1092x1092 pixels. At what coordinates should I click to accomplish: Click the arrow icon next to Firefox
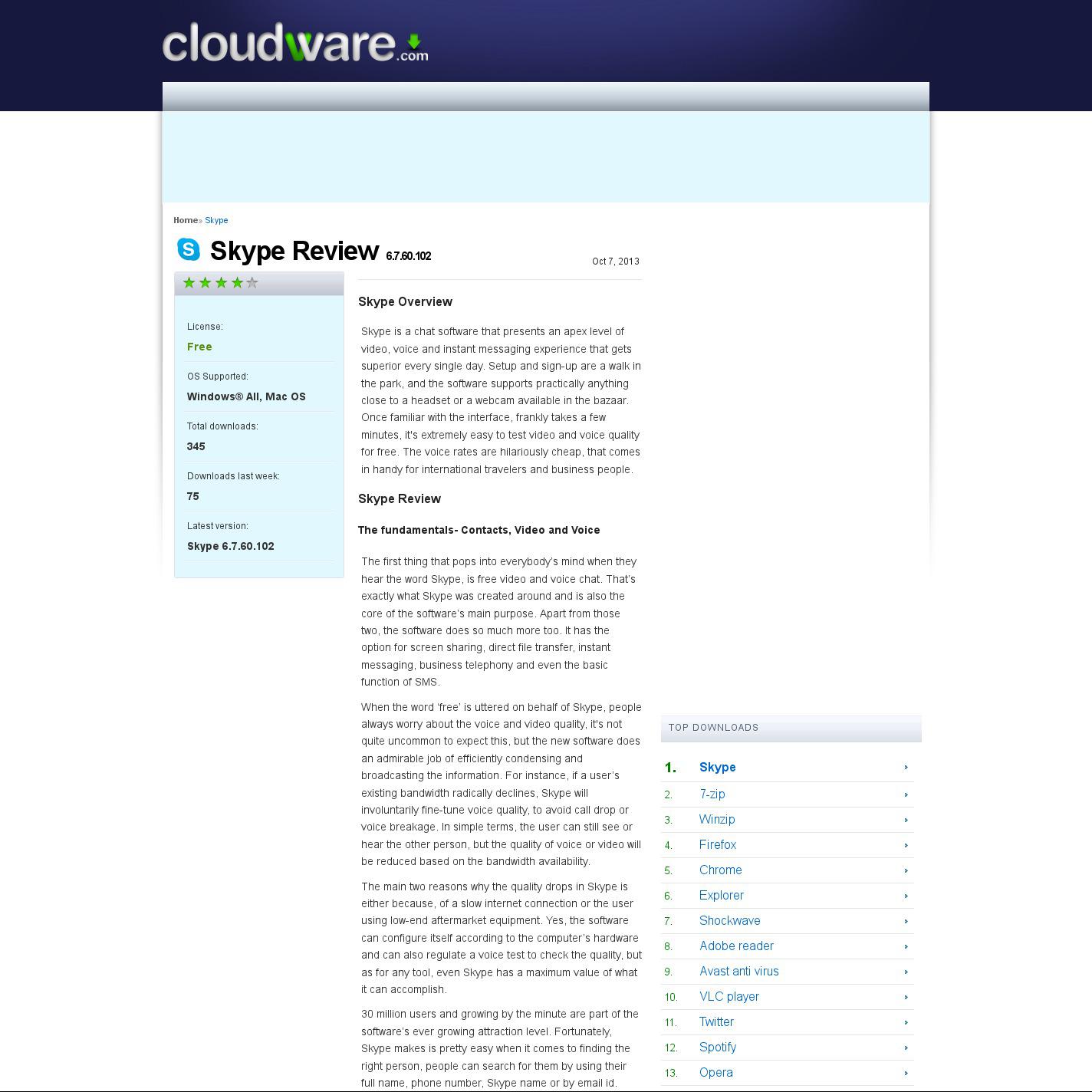[906, 845]
